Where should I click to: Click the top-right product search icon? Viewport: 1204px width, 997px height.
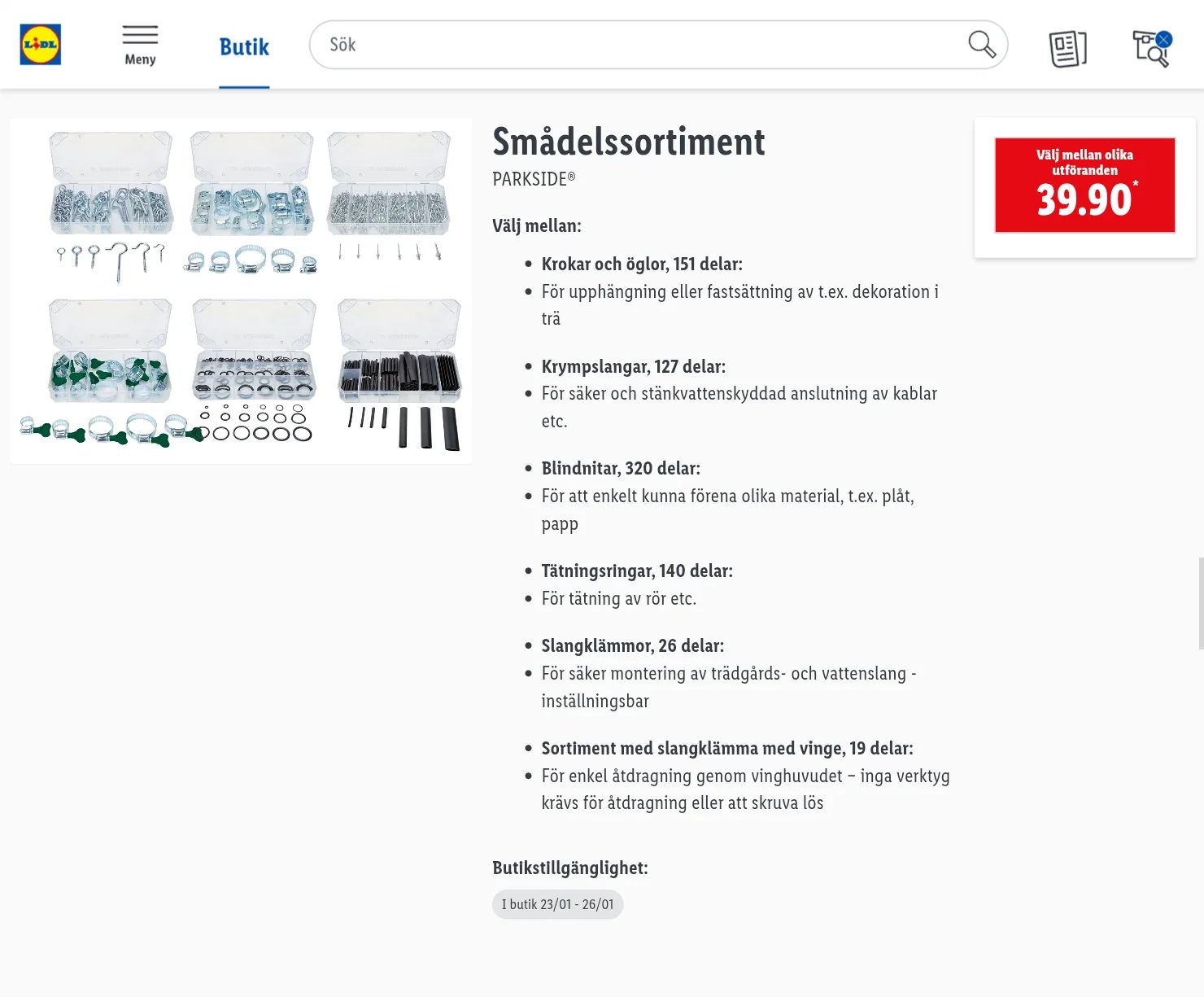tap(1151, 48)
